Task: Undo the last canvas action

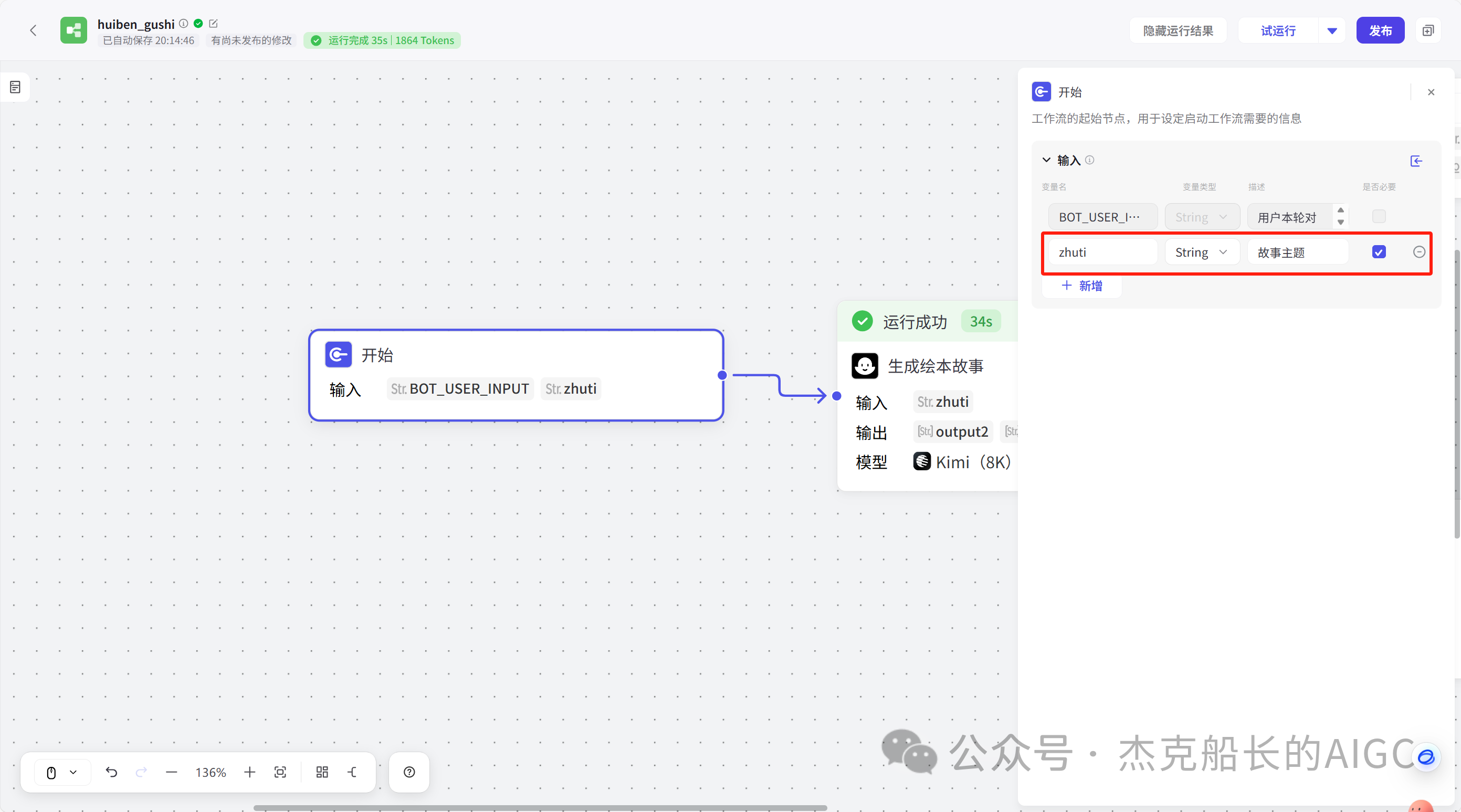Action: [112, 772]
